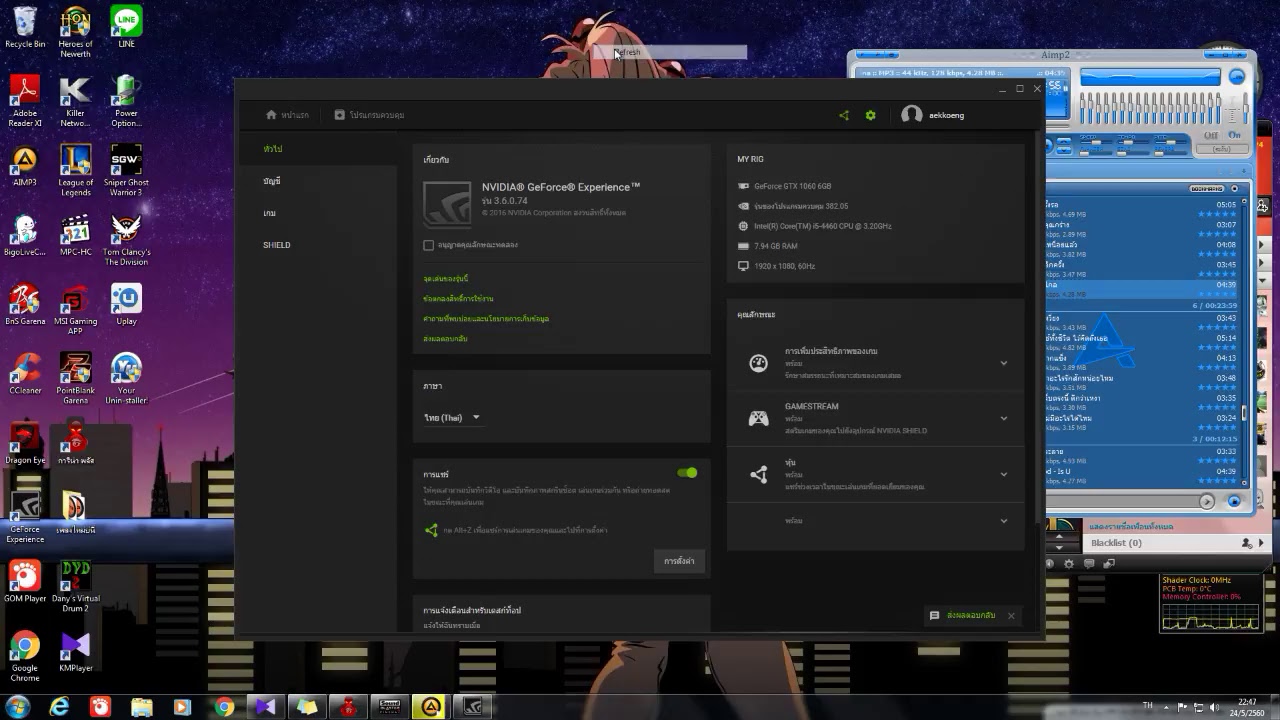
Task: Open CCleaner desktop icon
Action: 25,374
